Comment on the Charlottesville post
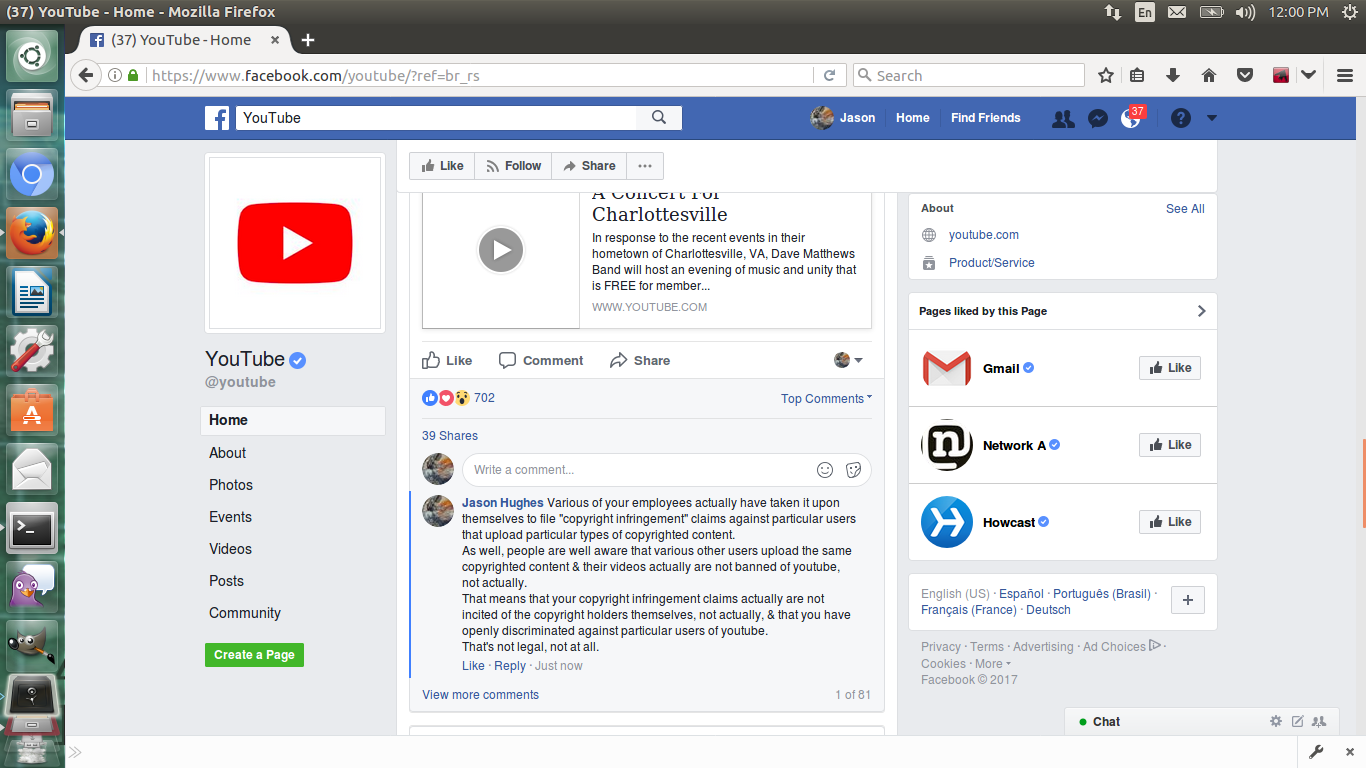This screenshot has width=1366, height=768. (541, 360)
